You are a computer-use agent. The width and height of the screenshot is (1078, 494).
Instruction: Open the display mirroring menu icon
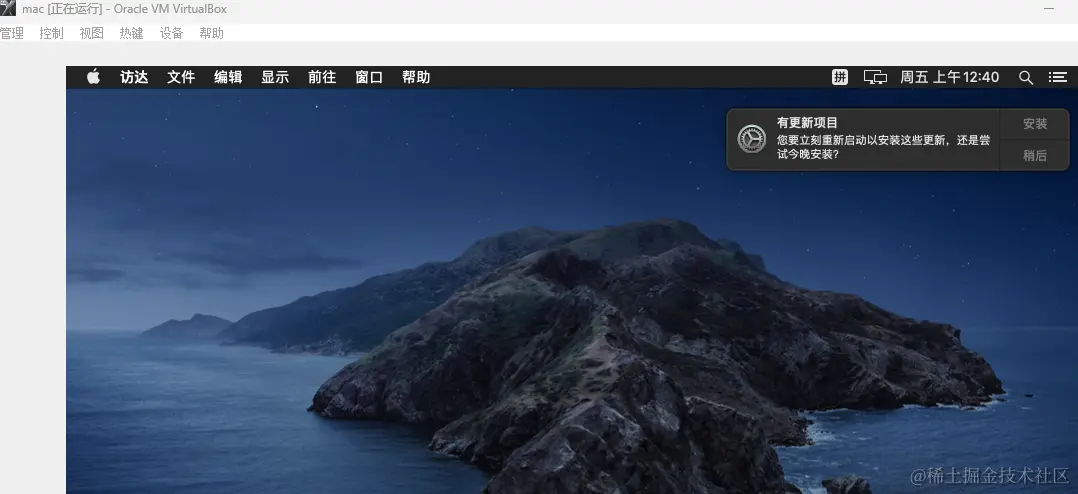pyautogui.click(x=875, y=78)
